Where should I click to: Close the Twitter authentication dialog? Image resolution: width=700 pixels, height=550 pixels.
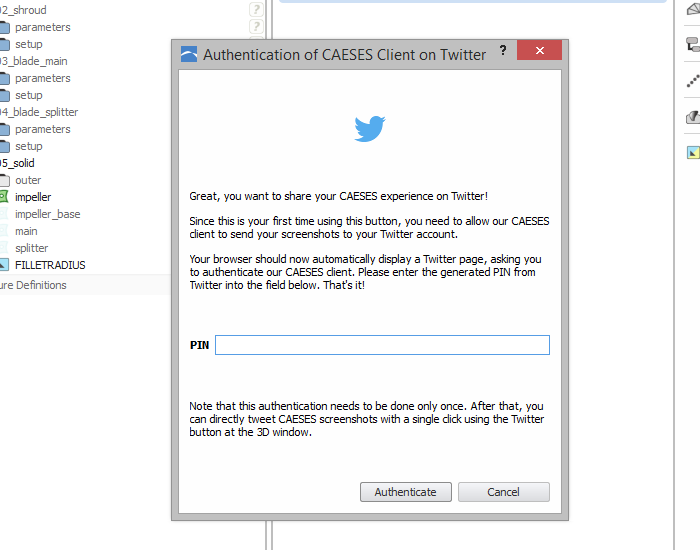click(x=539, y=50)
